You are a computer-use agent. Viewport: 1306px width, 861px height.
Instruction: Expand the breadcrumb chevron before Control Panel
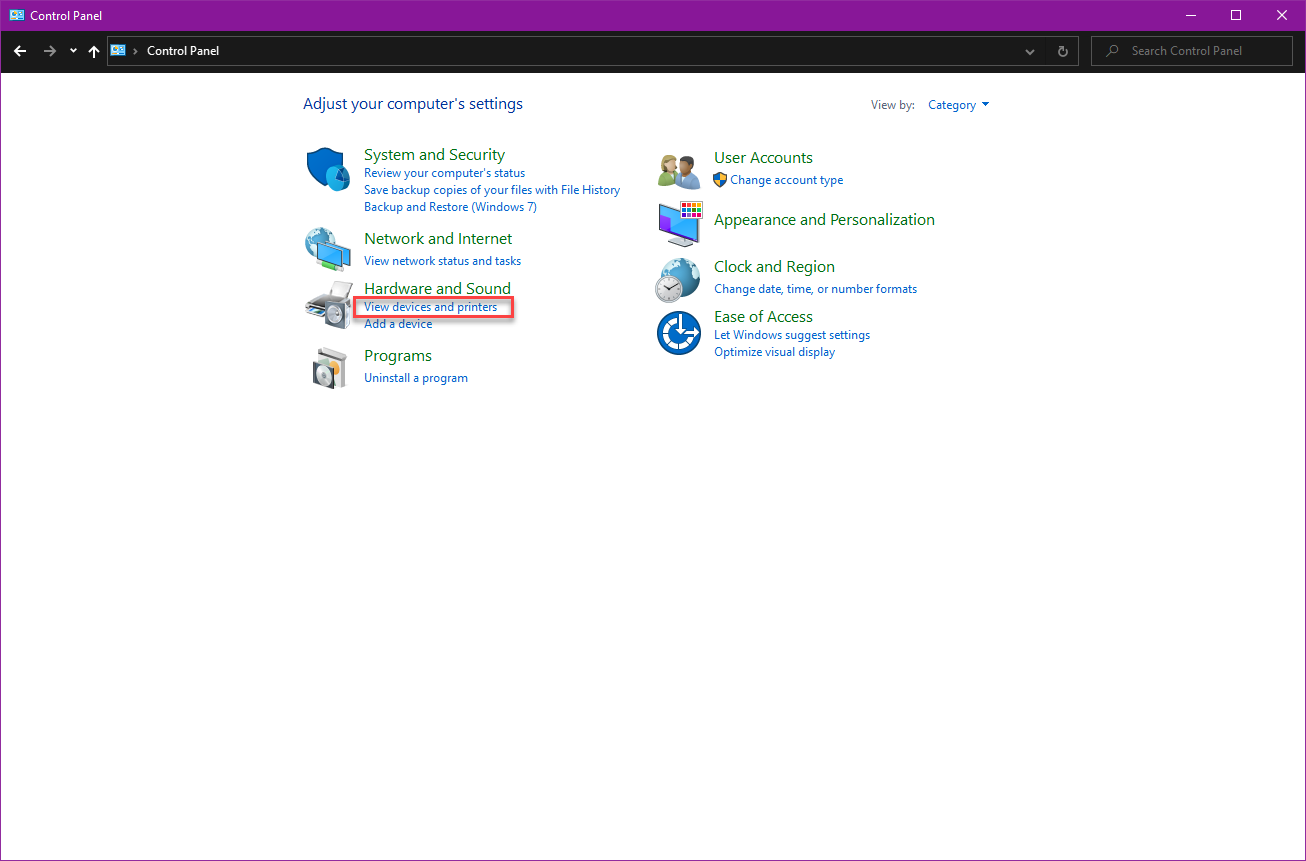pyautogui.click(x=135, y=51)
